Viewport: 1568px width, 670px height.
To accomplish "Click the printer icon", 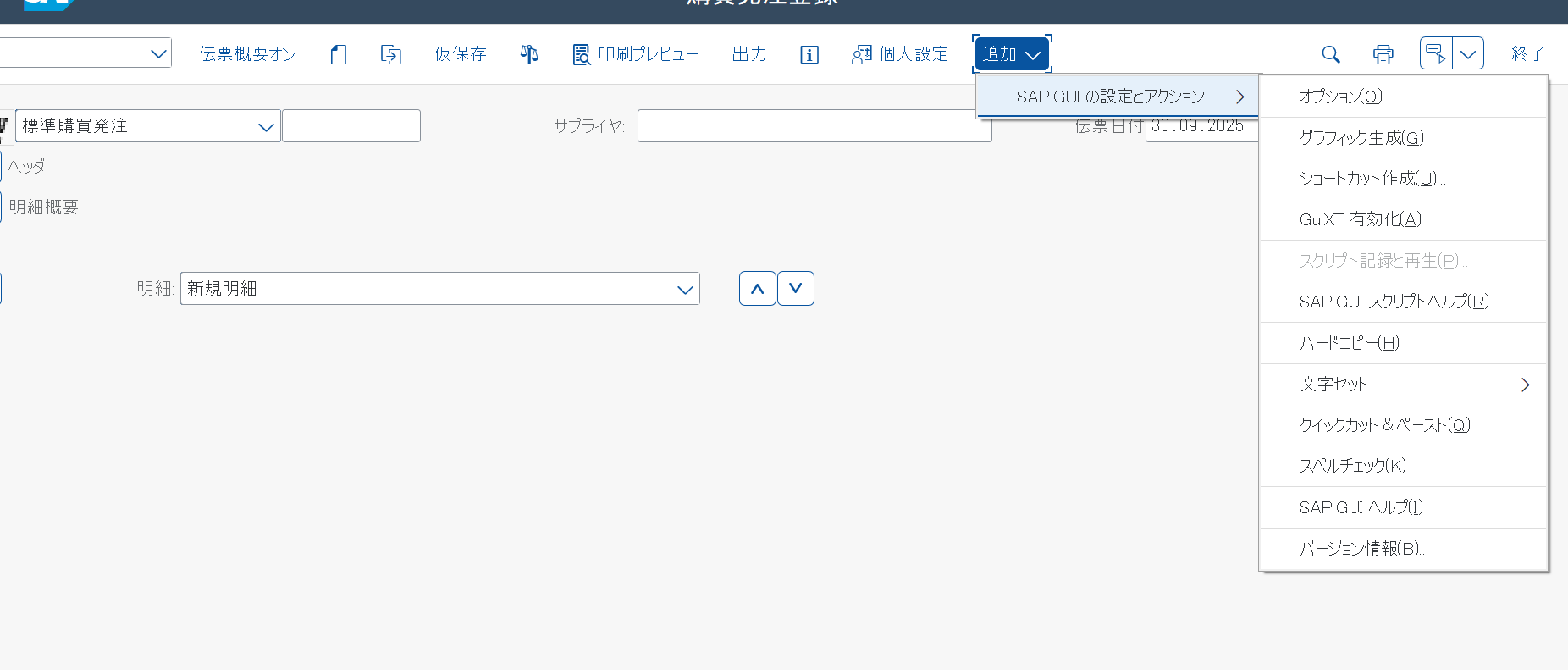I will coord(1383,54).
